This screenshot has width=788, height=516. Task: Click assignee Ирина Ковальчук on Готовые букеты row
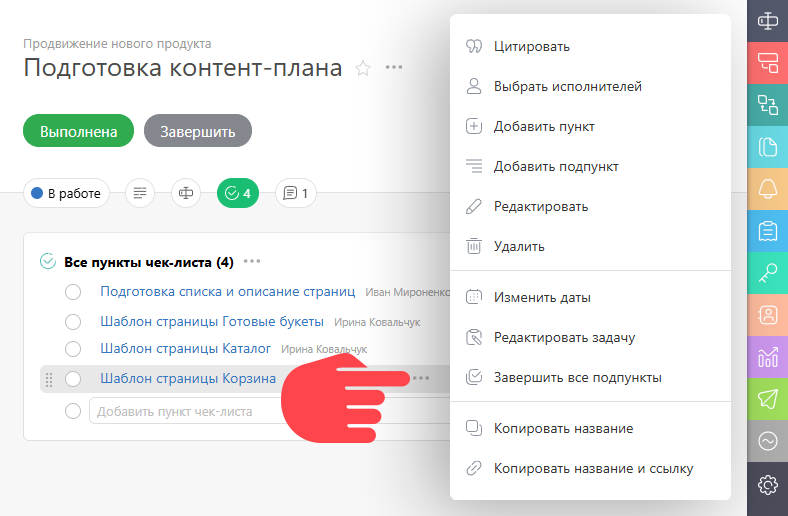pos(377,322)
